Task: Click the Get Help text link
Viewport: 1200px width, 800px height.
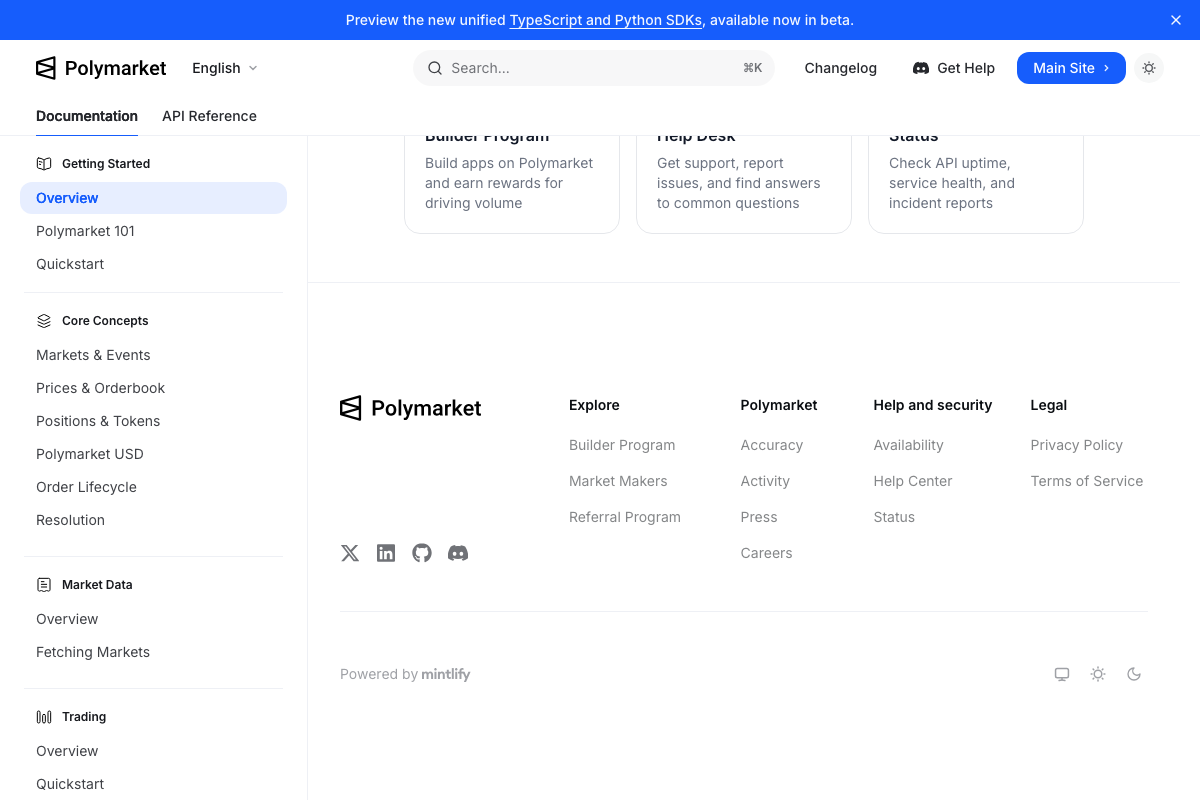Action: pos(966,68)
